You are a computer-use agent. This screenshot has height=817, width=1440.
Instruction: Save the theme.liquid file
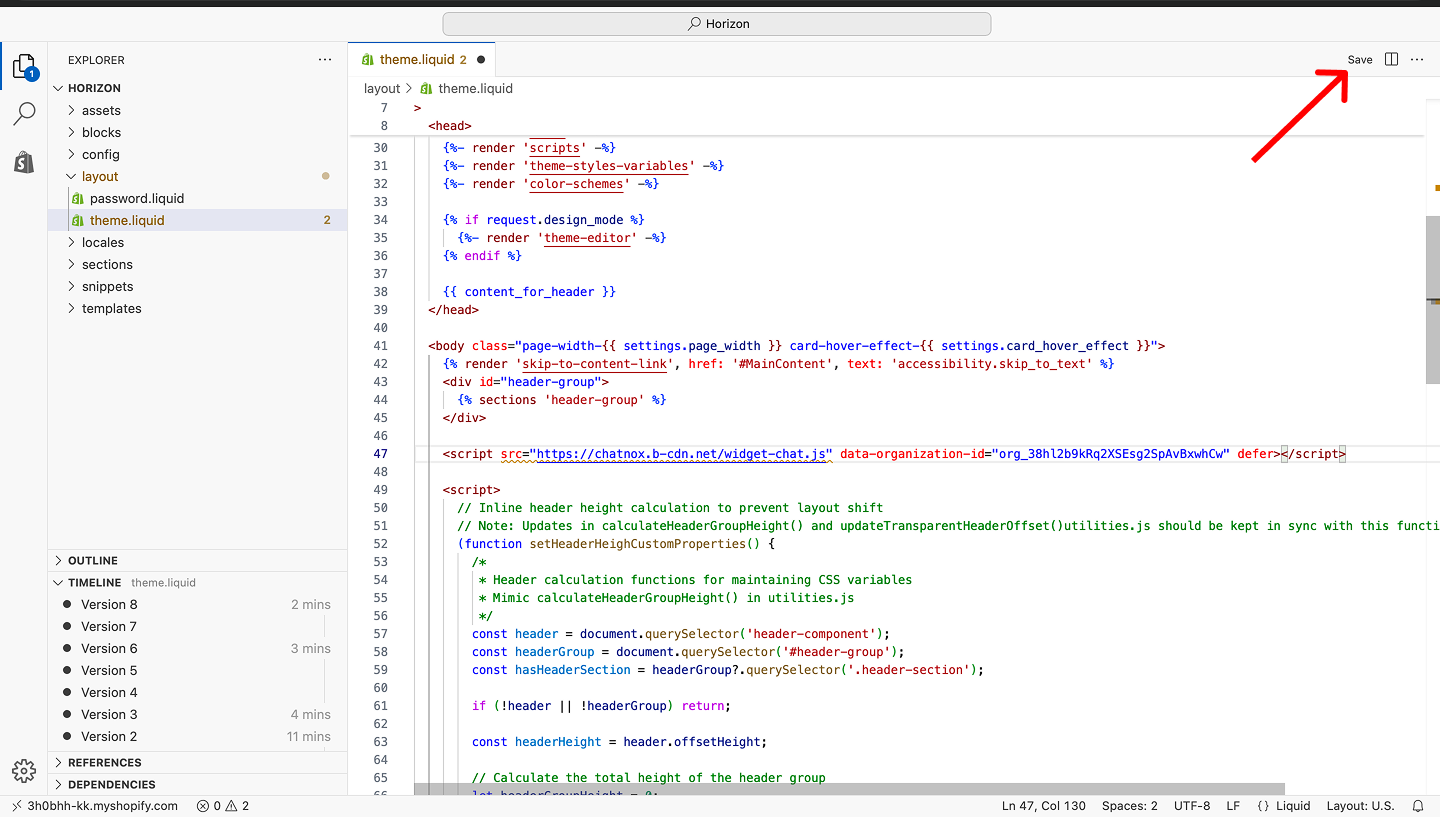point(1360,60)
